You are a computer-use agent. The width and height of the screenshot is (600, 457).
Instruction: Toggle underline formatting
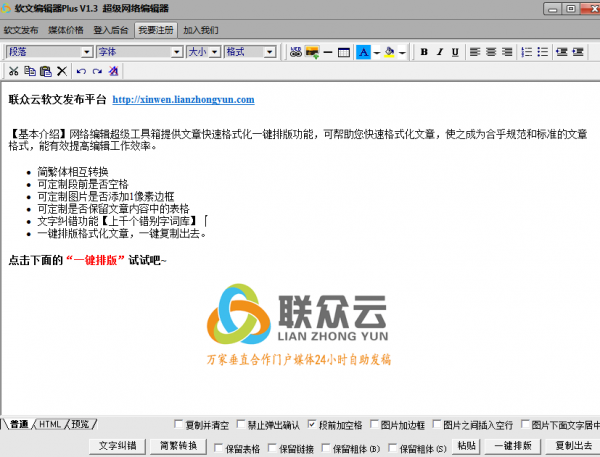[455, 52]
